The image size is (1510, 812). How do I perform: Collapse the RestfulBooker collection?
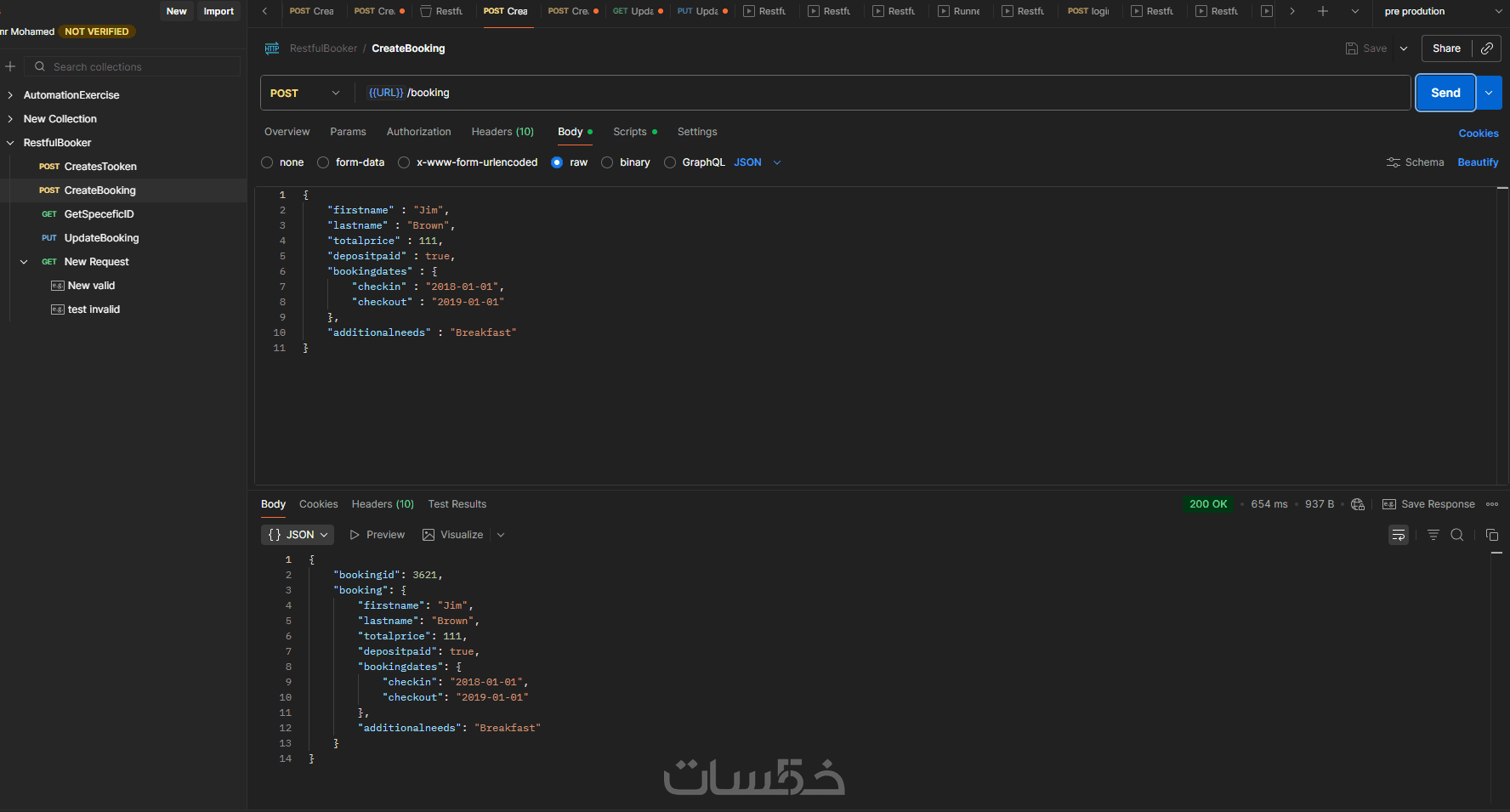[10, 143]
